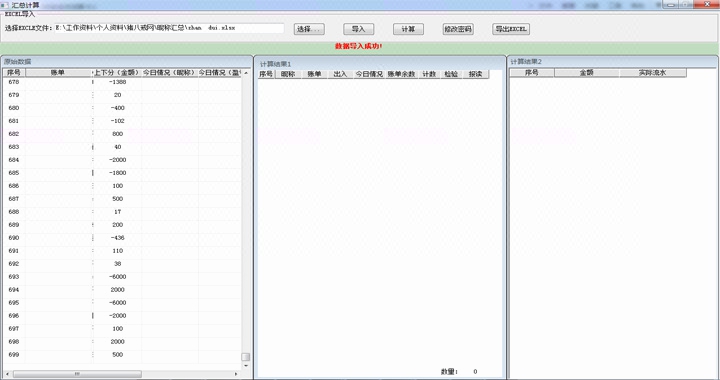Click the vertical scrollbar down arrow
This screenshot has width=720, height=380.
(246, 366)
